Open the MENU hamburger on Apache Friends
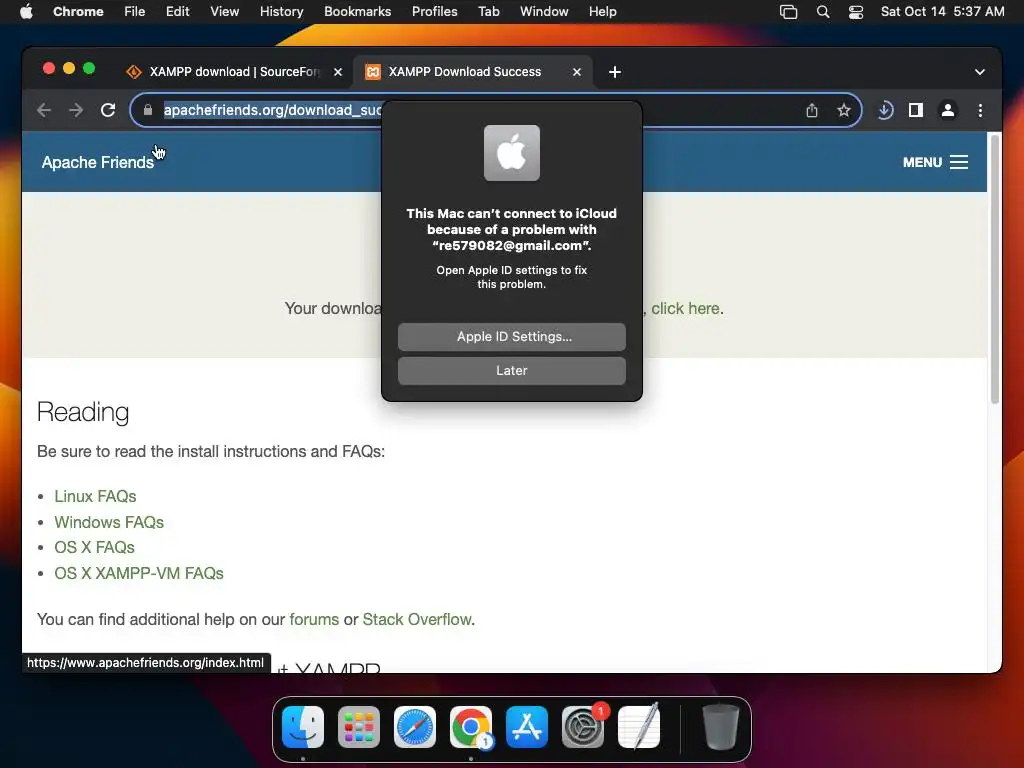The image size is (1024, 768). tap(935, 162)
